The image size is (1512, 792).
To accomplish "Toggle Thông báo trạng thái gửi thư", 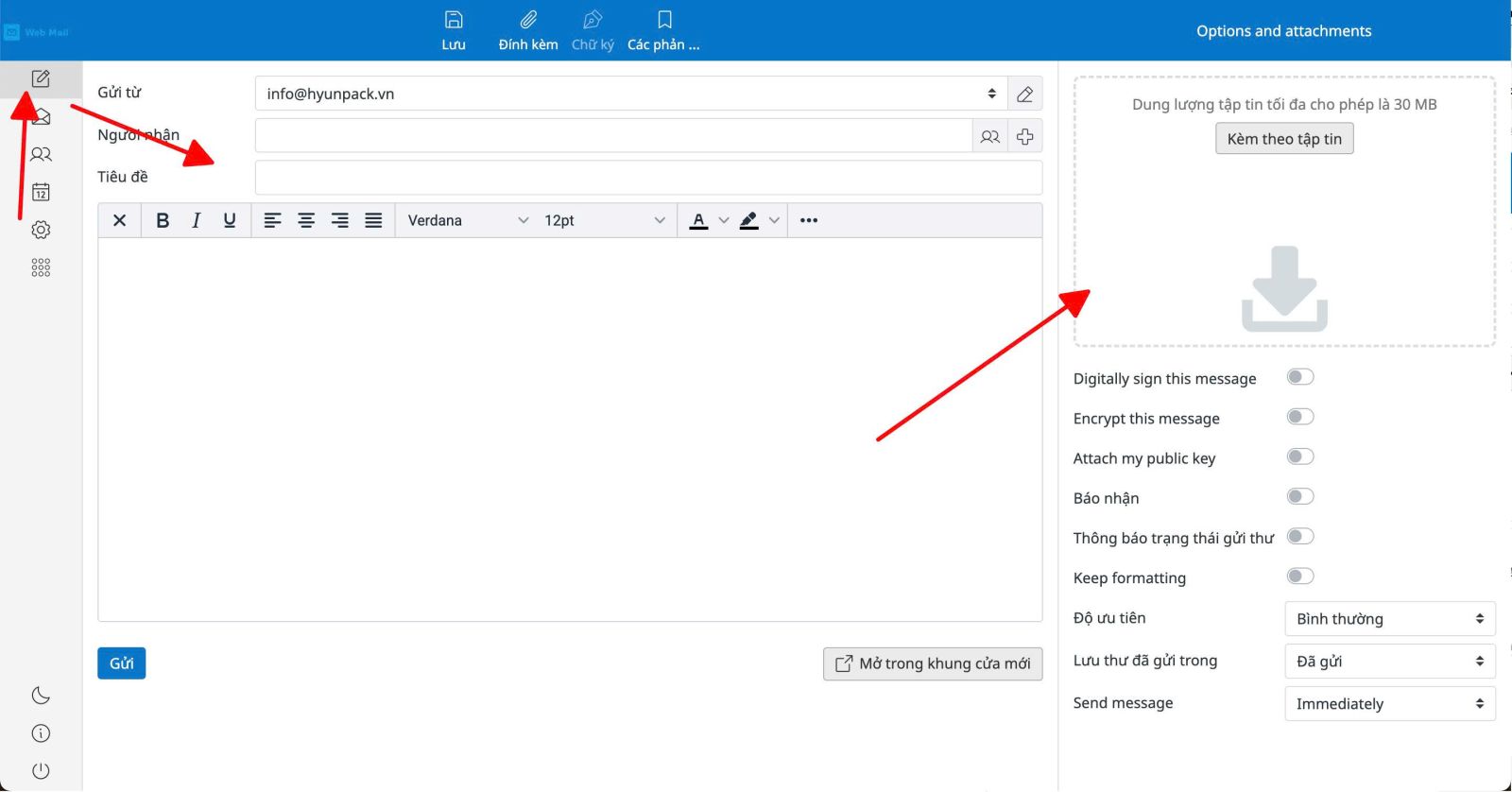I will click(1300, 536).
